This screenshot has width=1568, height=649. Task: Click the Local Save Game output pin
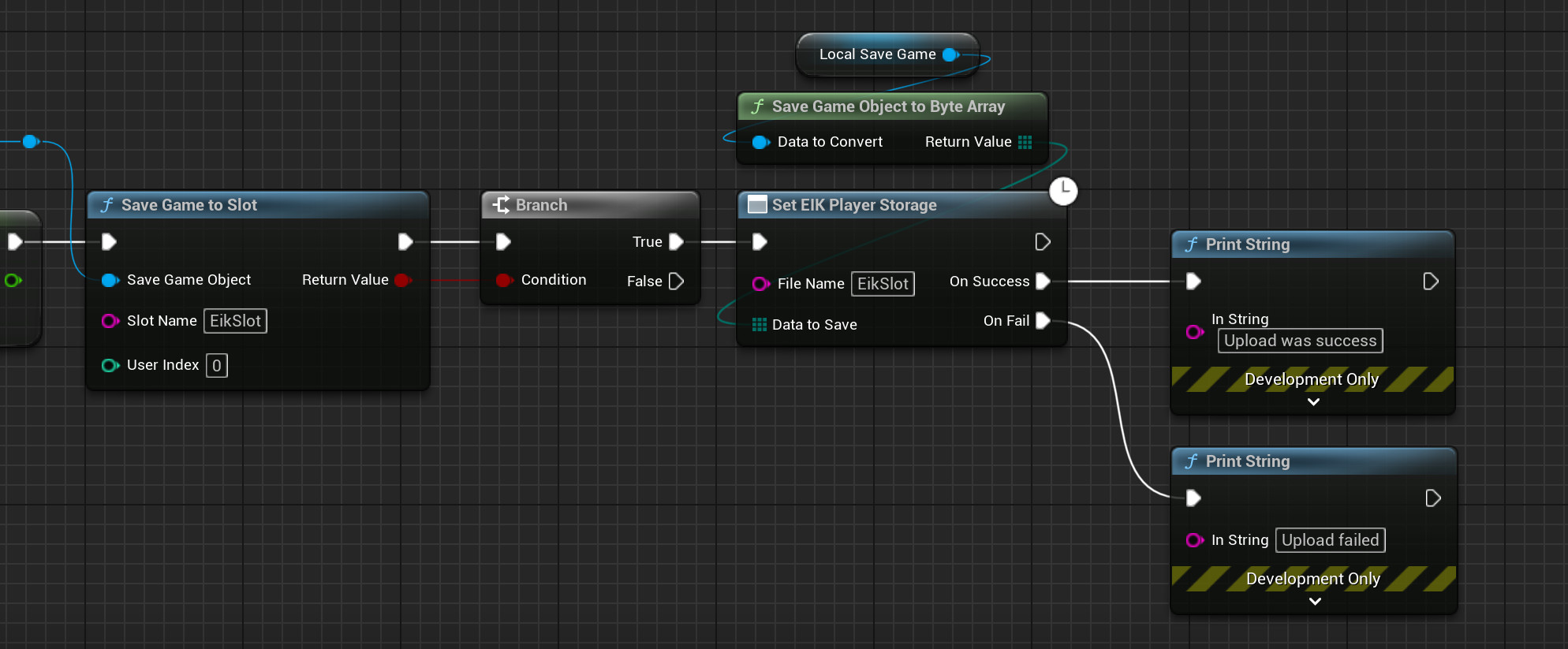(950, 54)
